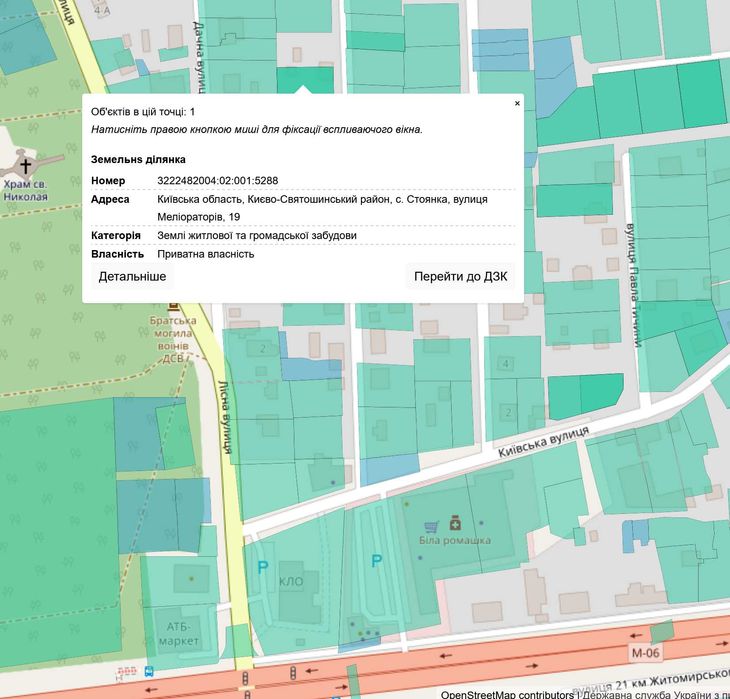Click the Земельнs ділянка heading
Image resolution: width=730 pixels, height=699 pixels.
coord(138,159)
